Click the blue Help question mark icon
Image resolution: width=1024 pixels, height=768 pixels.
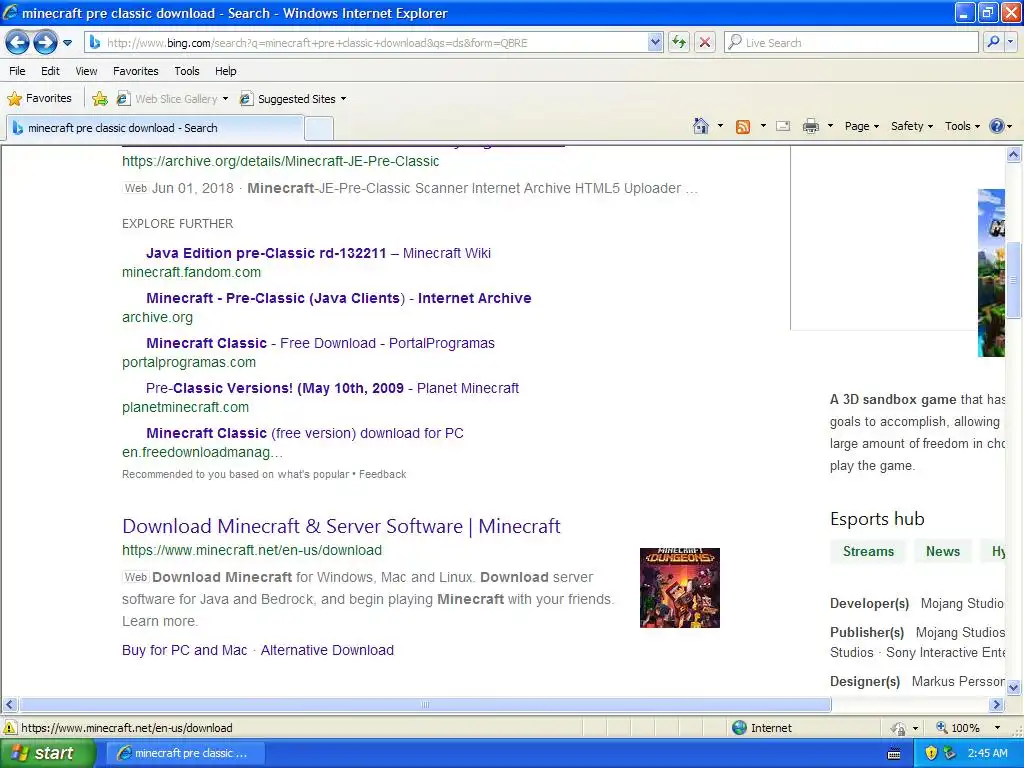pos(997,126)
